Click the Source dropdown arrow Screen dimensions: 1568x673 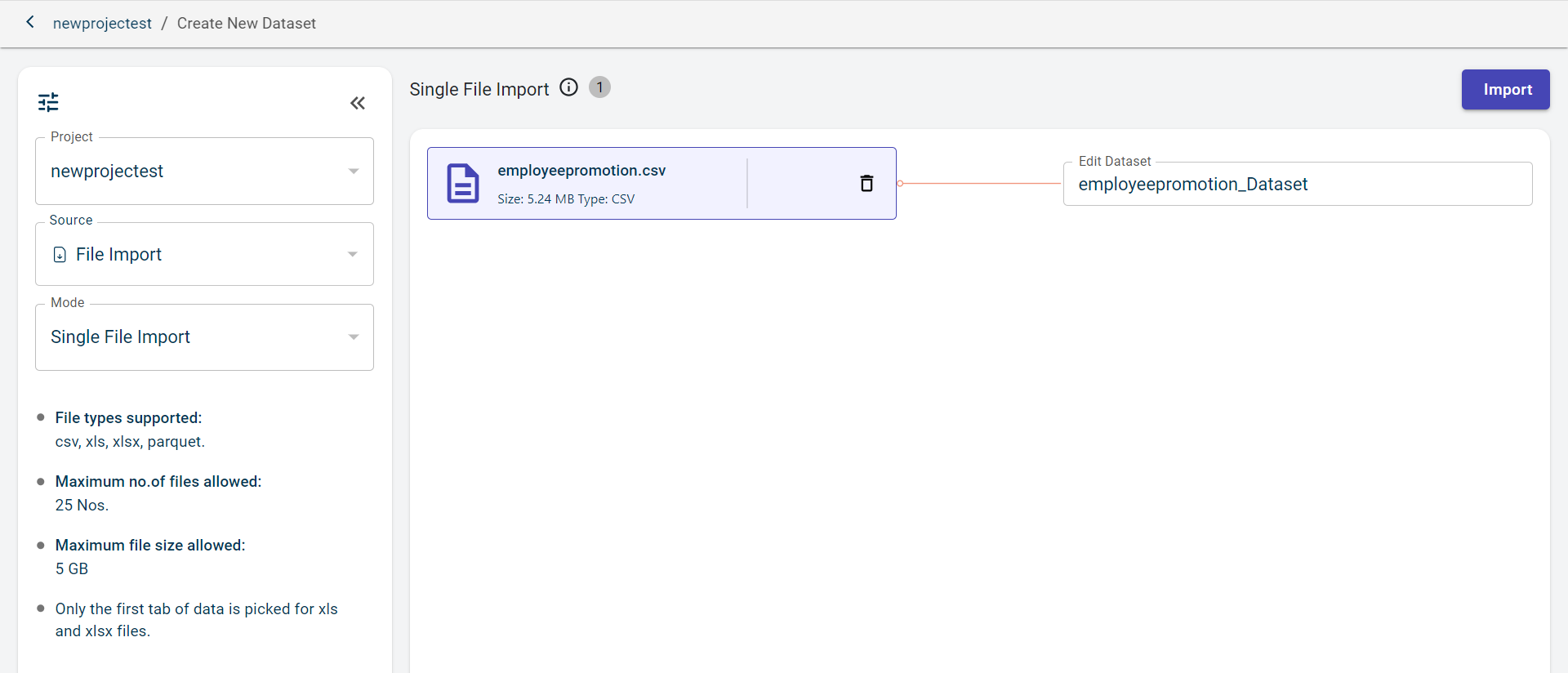[353, 255]
